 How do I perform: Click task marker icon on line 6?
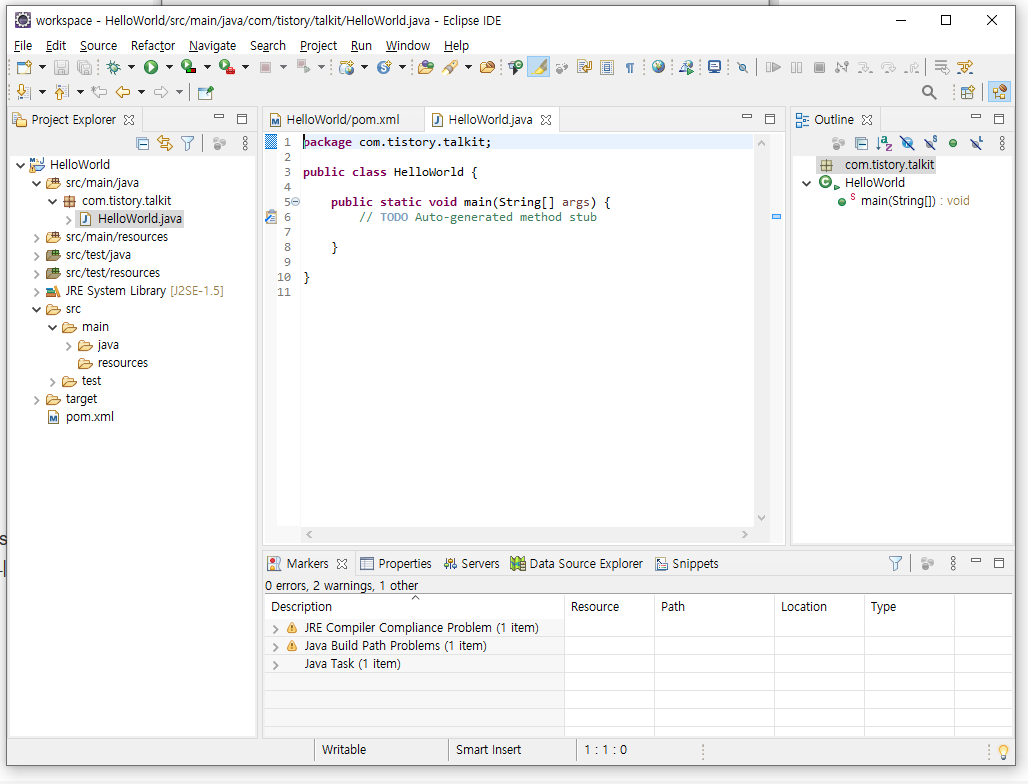click(x=271, y=217)
